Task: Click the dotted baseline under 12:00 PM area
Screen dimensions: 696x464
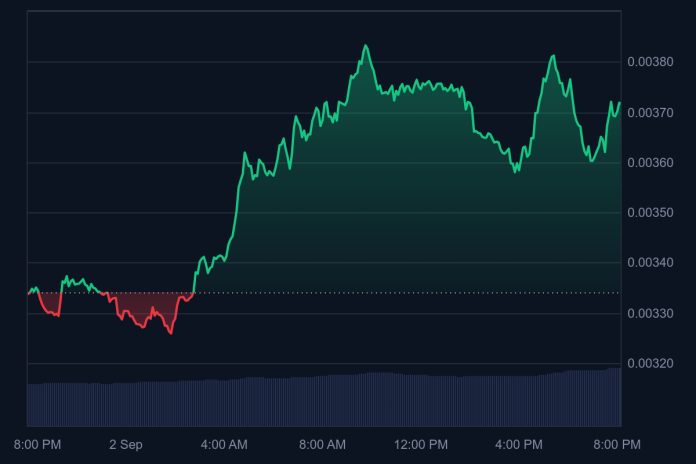Action: 420,293
